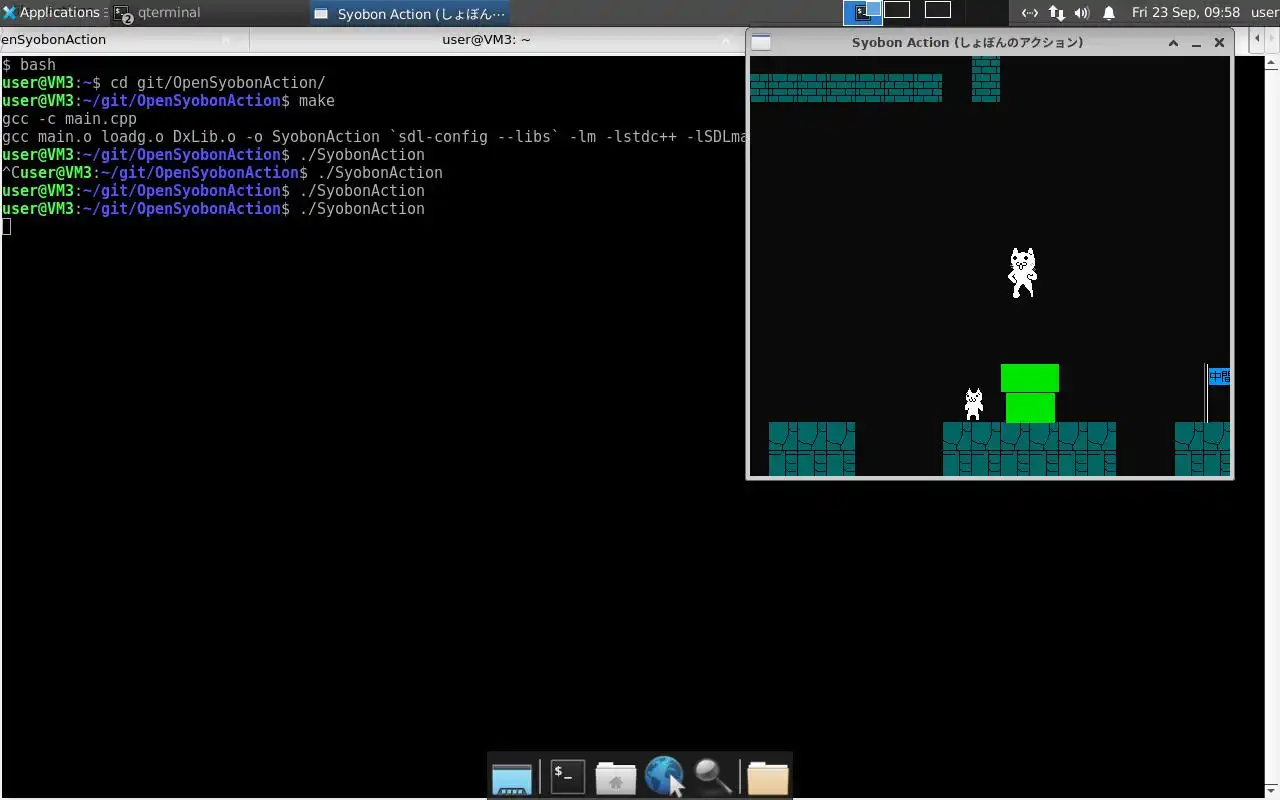Switch to the qterminal taskbar button
1280x800 pixels.
pos(157,13)
